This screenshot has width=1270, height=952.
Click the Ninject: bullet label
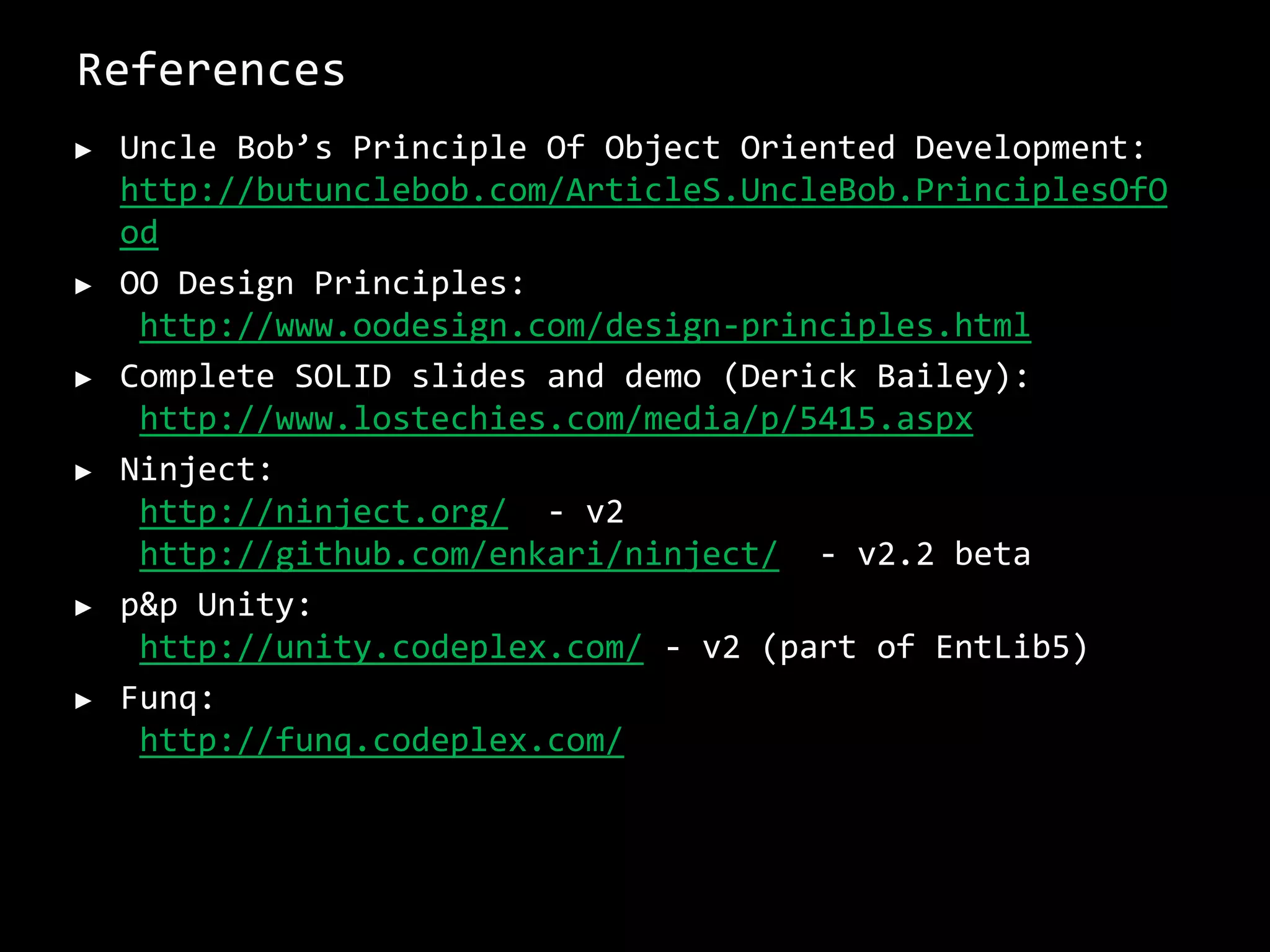196,470
